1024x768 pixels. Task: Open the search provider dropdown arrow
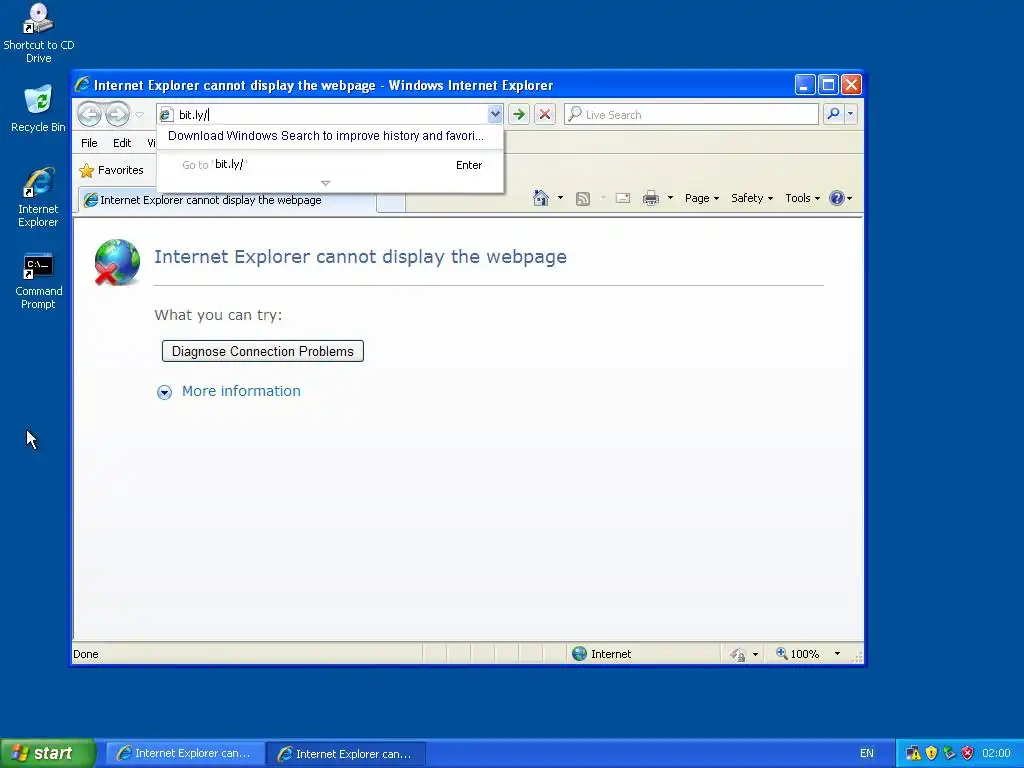[x=850, y=114]
